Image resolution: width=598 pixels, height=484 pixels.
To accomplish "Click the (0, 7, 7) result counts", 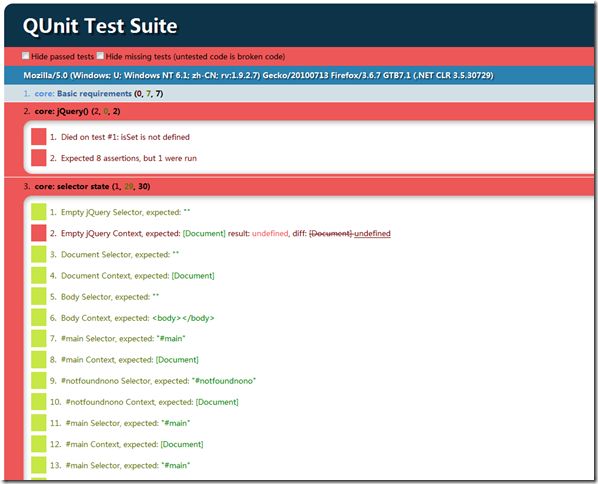I will point(149,93).
